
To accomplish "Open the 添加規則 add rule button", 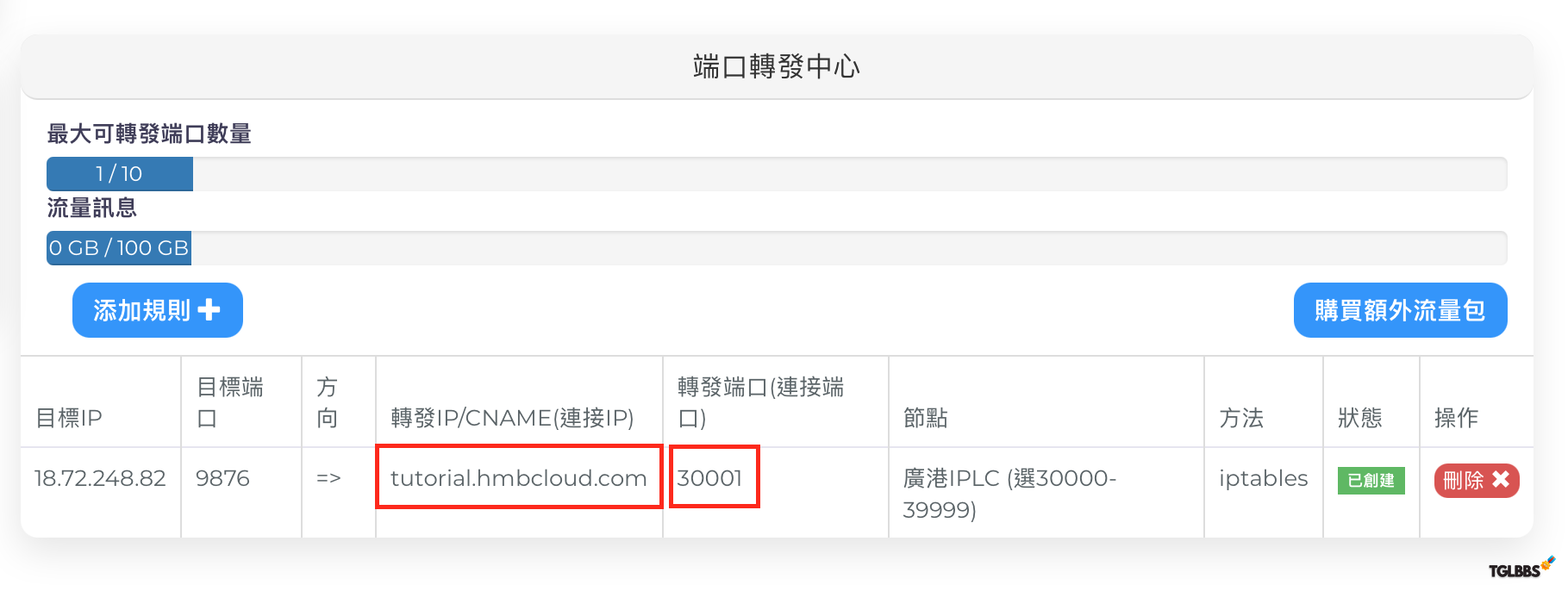I will [x=158, y=310].
